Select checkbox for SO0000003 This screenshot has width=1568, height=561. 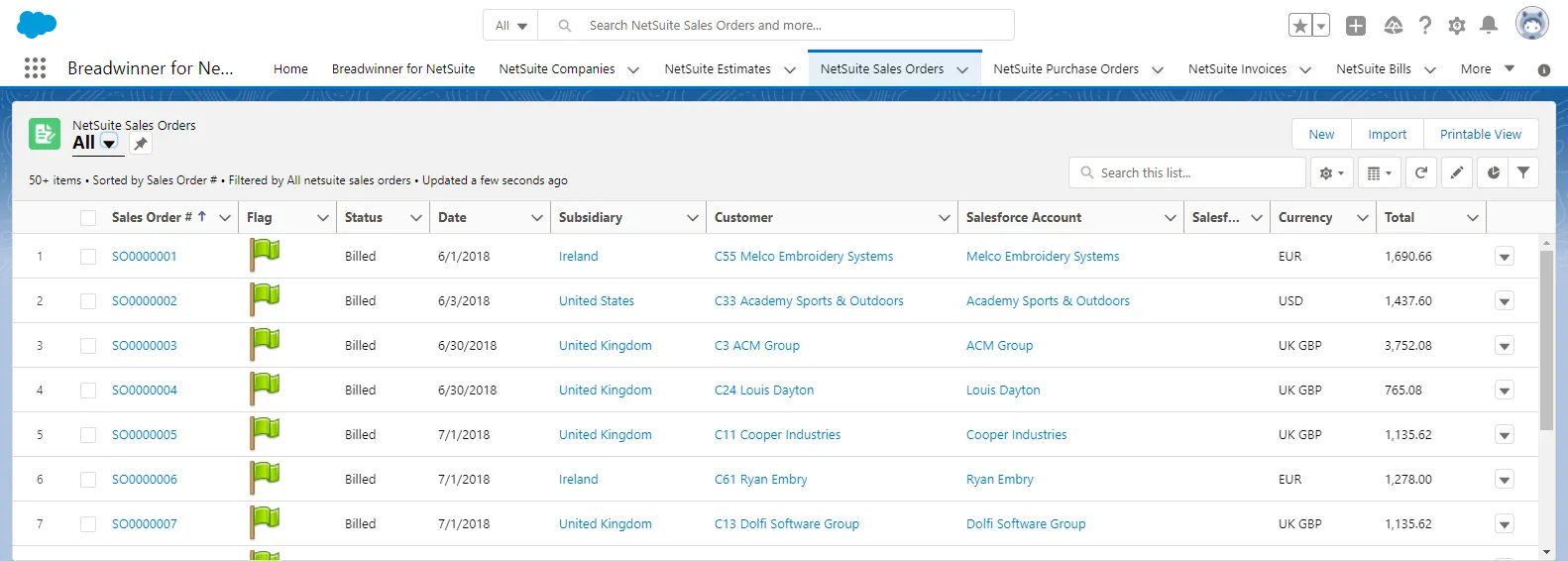coord(88,346)
